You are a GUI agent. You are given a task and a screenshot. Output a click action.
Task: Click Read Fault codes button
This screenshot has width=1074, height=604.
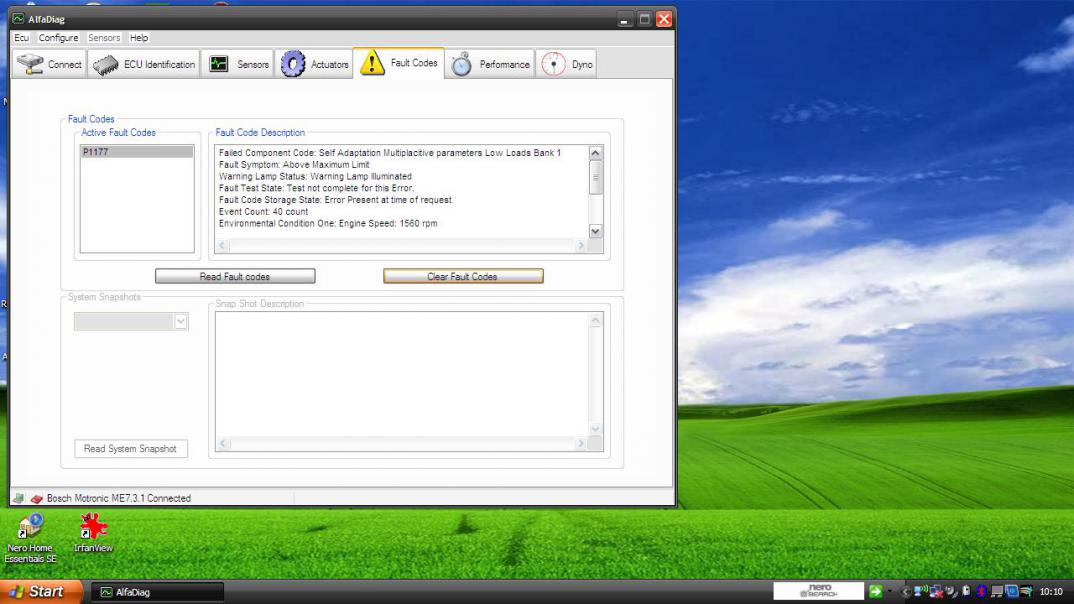(x=235, y=276)
